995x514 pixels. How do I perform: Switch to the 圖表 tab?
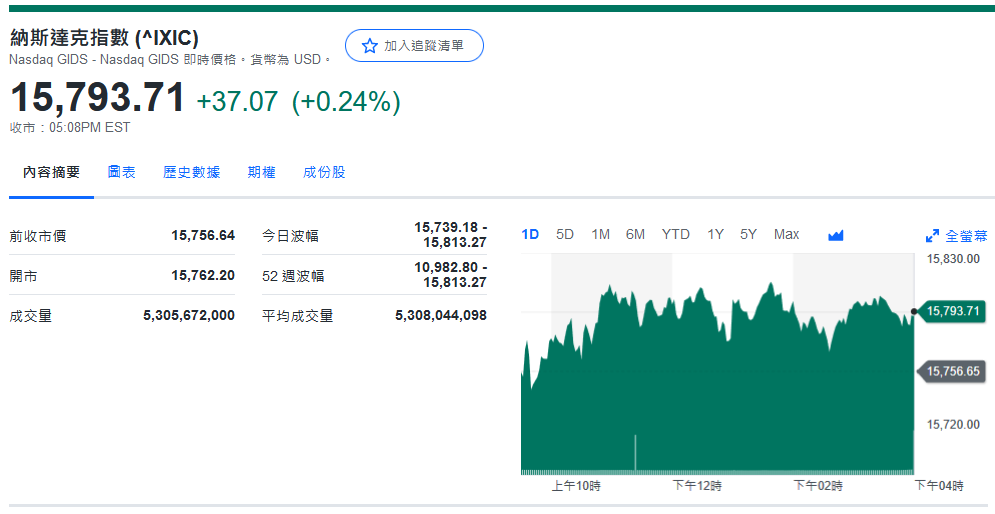pos(122,172)
